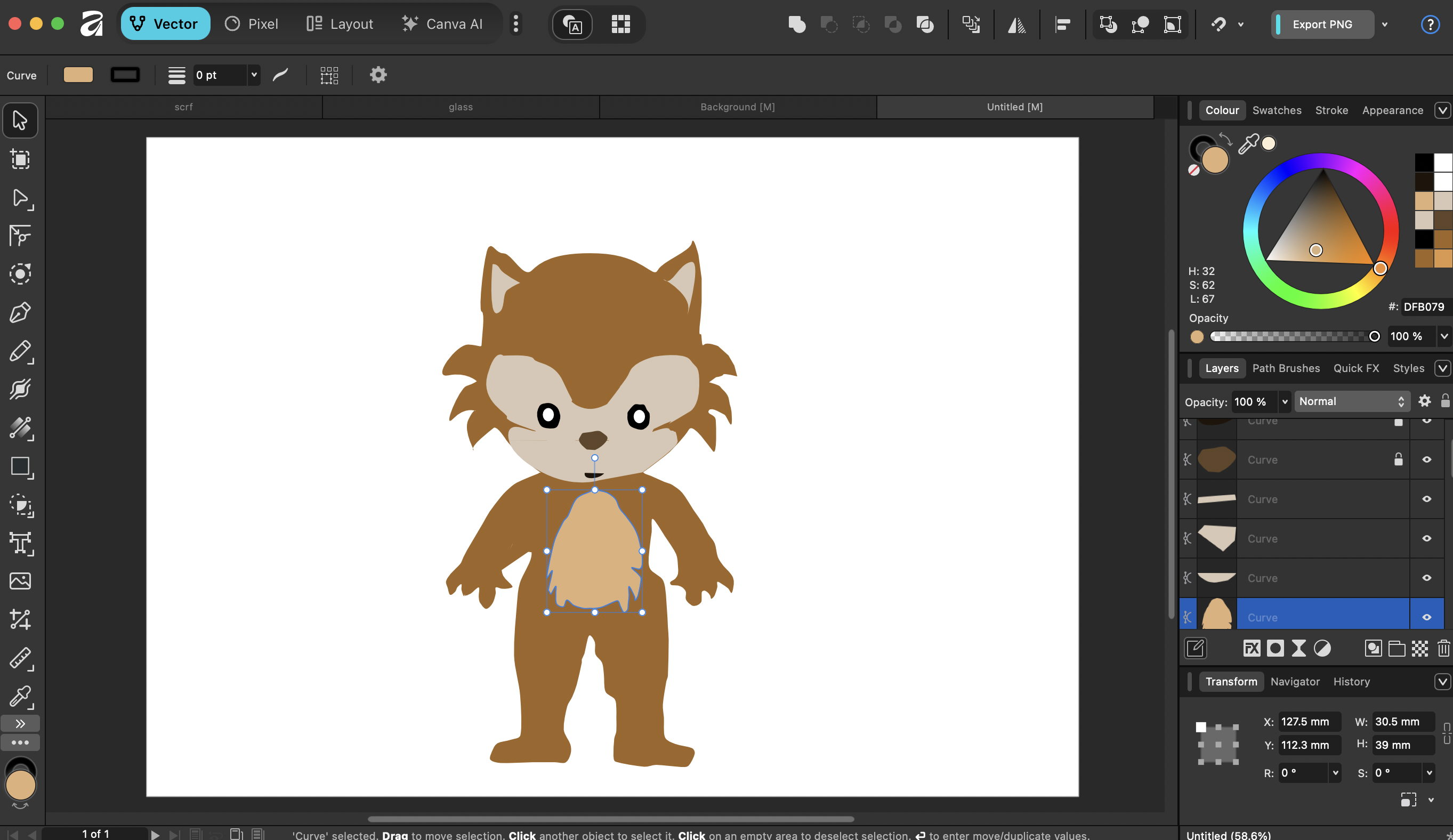Hide the selected Curve layer using its eye icon
Image resolution: width=1453 pixels, height=840 pixels.
tap(1426, 617)
